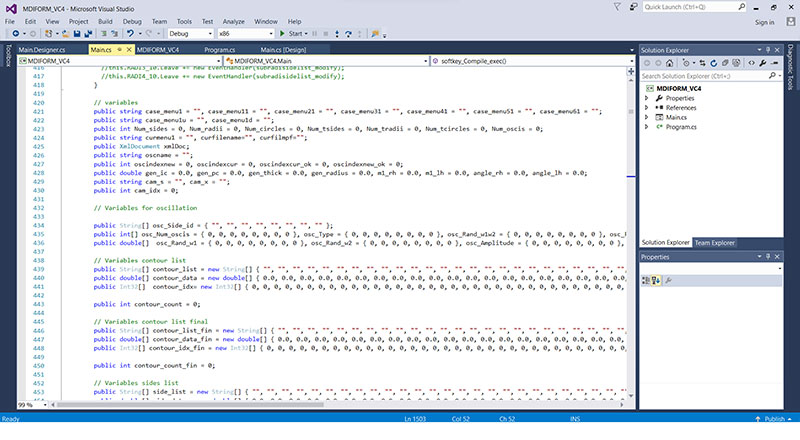The height and width of the screenshot is (440, 800).
Task: Toggle pin on Main.cs tab
Action: coord(119,50)
